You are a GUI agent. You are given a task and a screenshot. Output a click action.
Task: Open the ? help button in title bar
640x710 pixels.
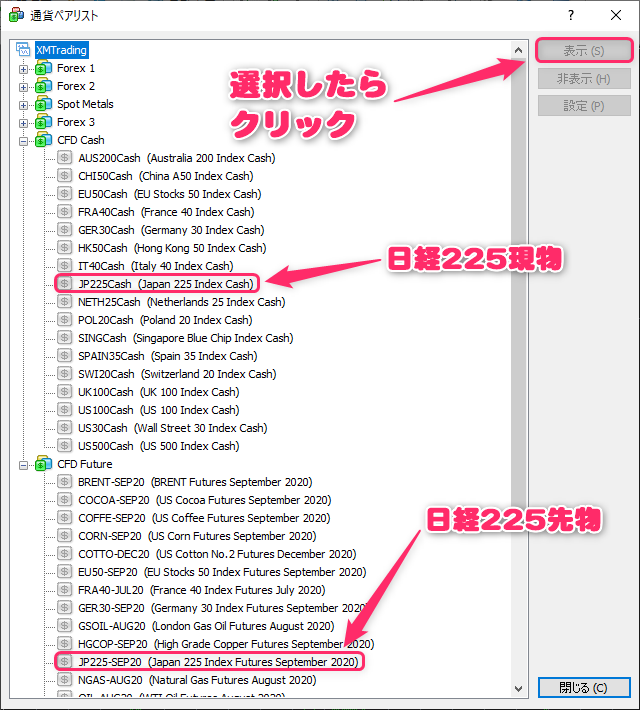(x=571, y=15)
